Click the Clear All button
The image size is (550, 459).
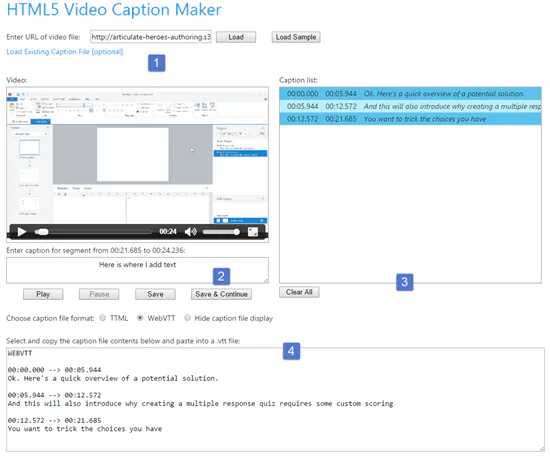pyautogui.click(x=299, y=292)
